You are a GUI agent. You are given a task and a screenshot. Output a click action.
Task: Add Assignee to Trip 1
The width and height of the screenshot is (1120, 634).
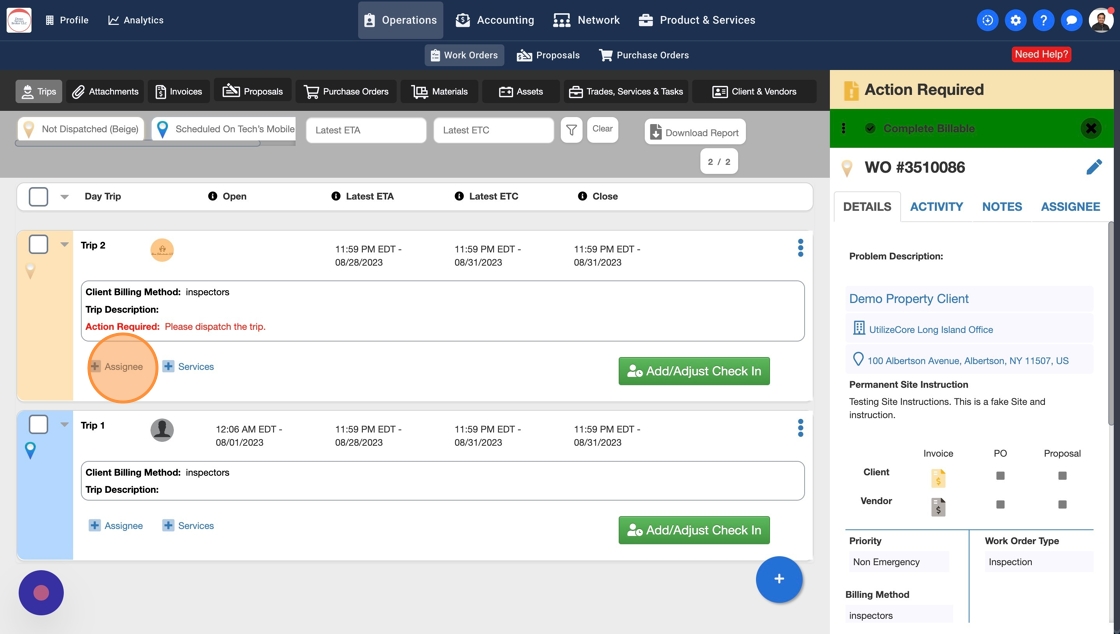point(116,525)
